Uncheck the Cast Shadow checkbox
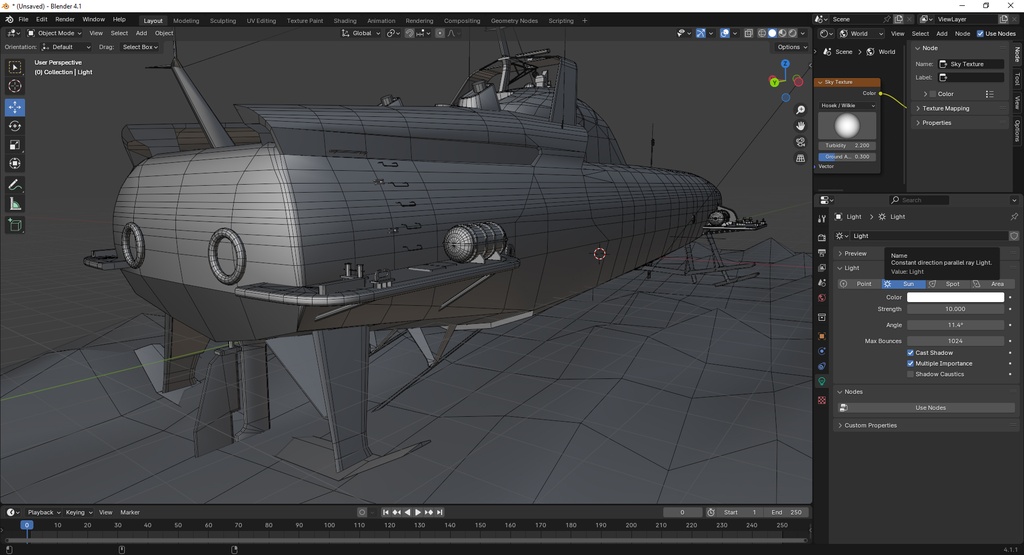 tap(910, 353)
